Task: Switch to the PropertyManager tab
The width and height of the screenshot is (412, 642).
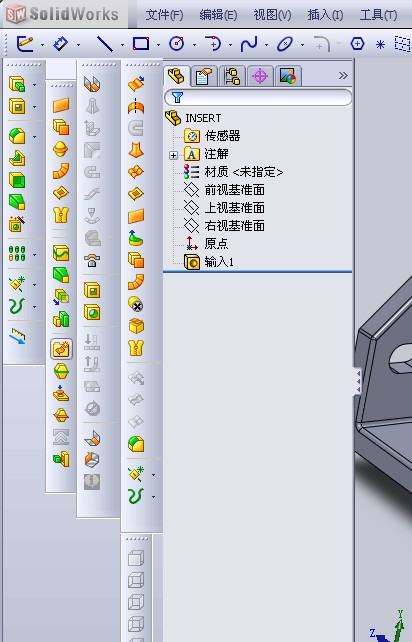Action: 204,76
